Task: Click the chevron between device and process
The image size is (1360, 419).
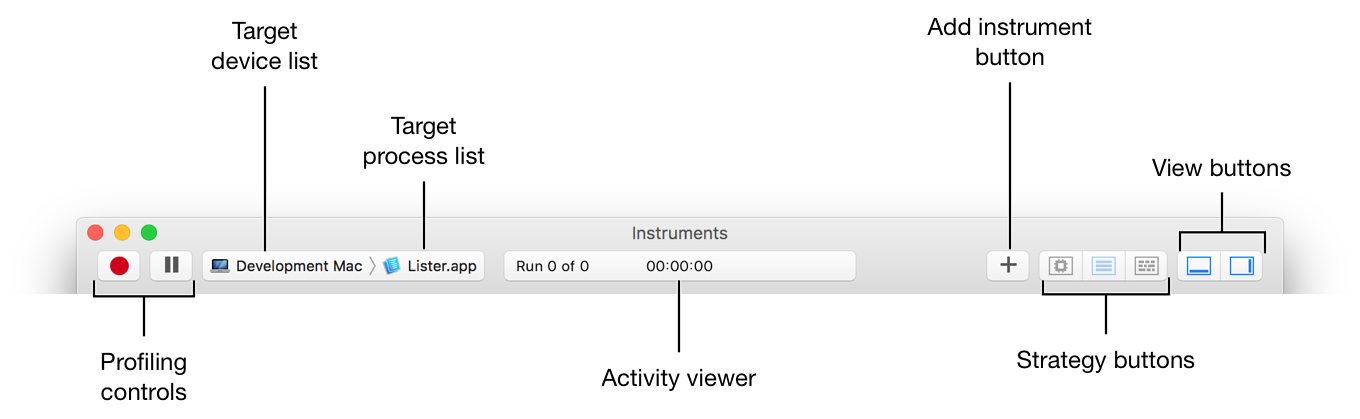Action: [x=372, y=266]
